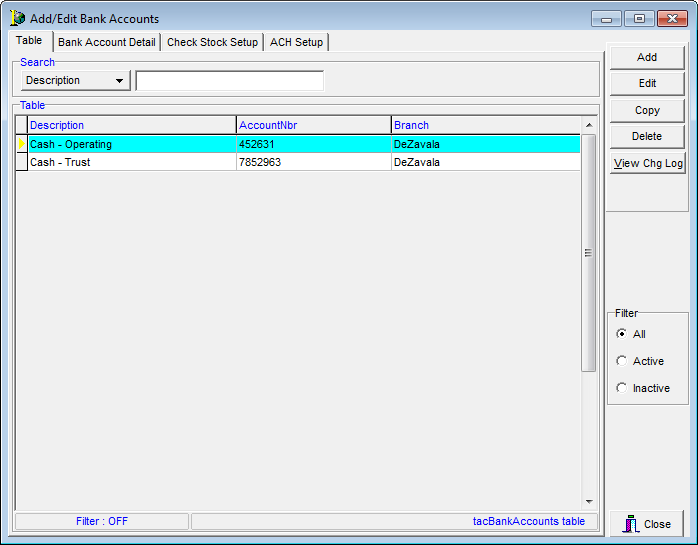Select the All filter radio button

tap(622, 334)
